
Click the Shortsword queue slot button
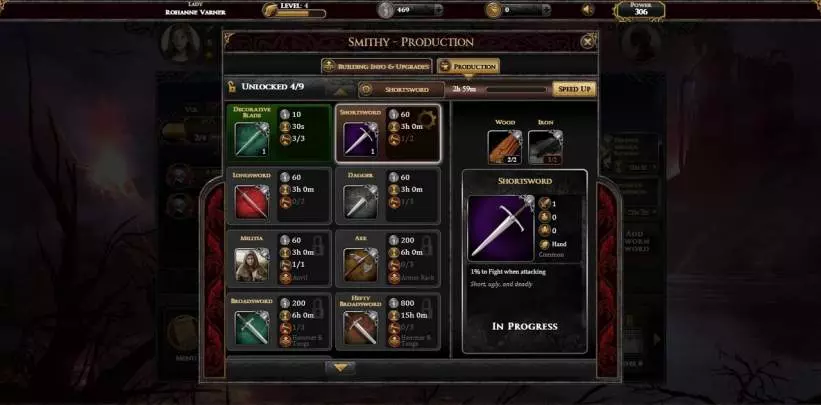coord(402,90)
